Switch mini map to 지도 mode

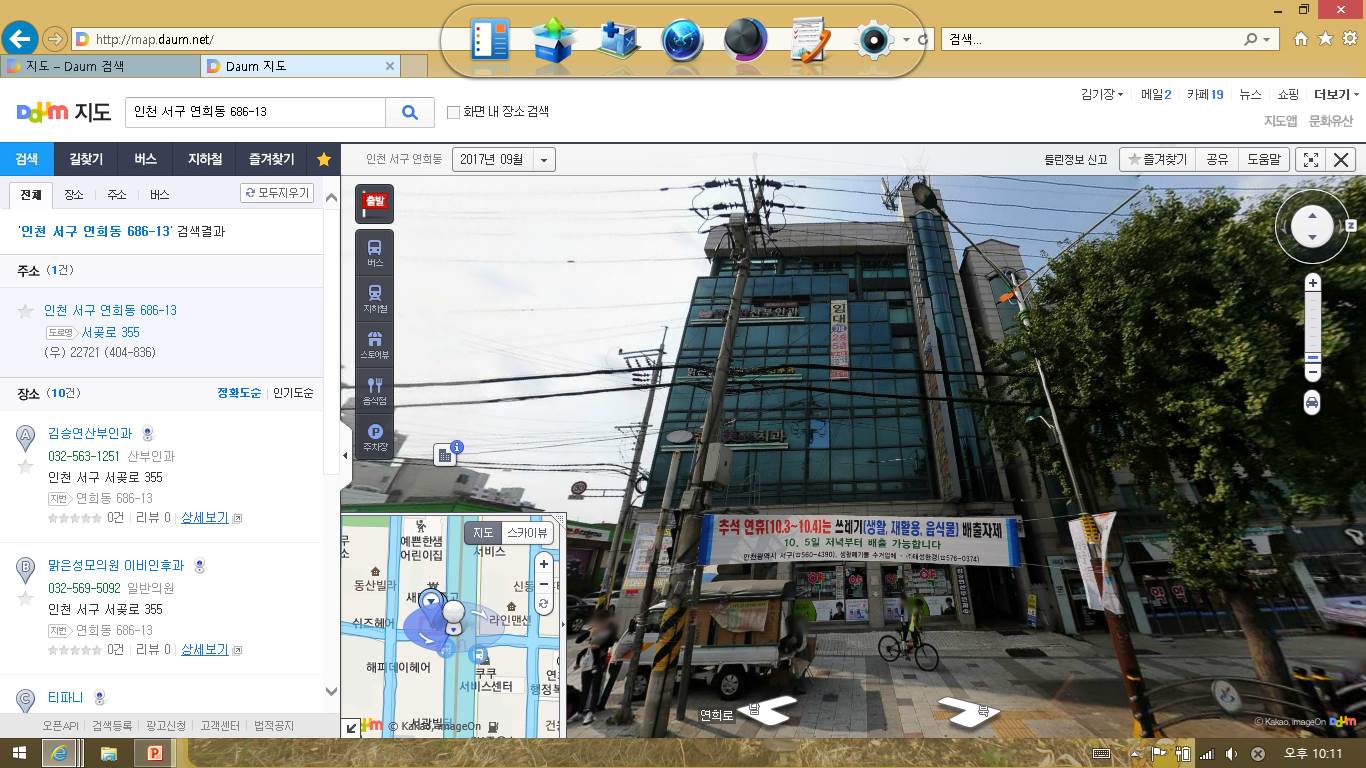[483, 533]
